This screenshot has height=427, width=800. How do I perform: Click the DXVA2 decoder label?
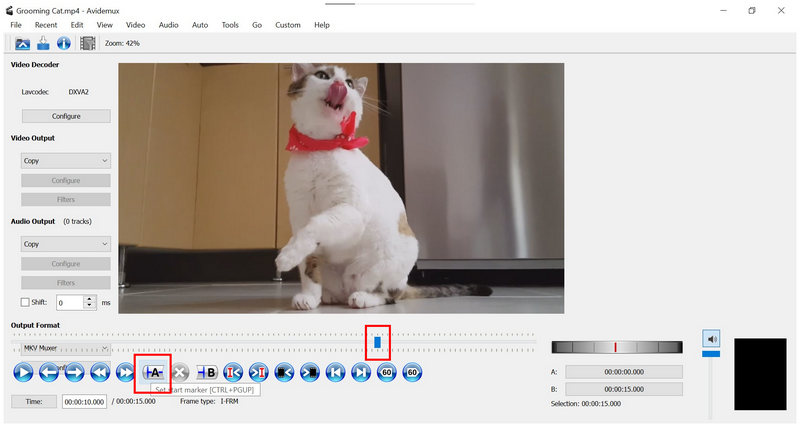[79, 92]
